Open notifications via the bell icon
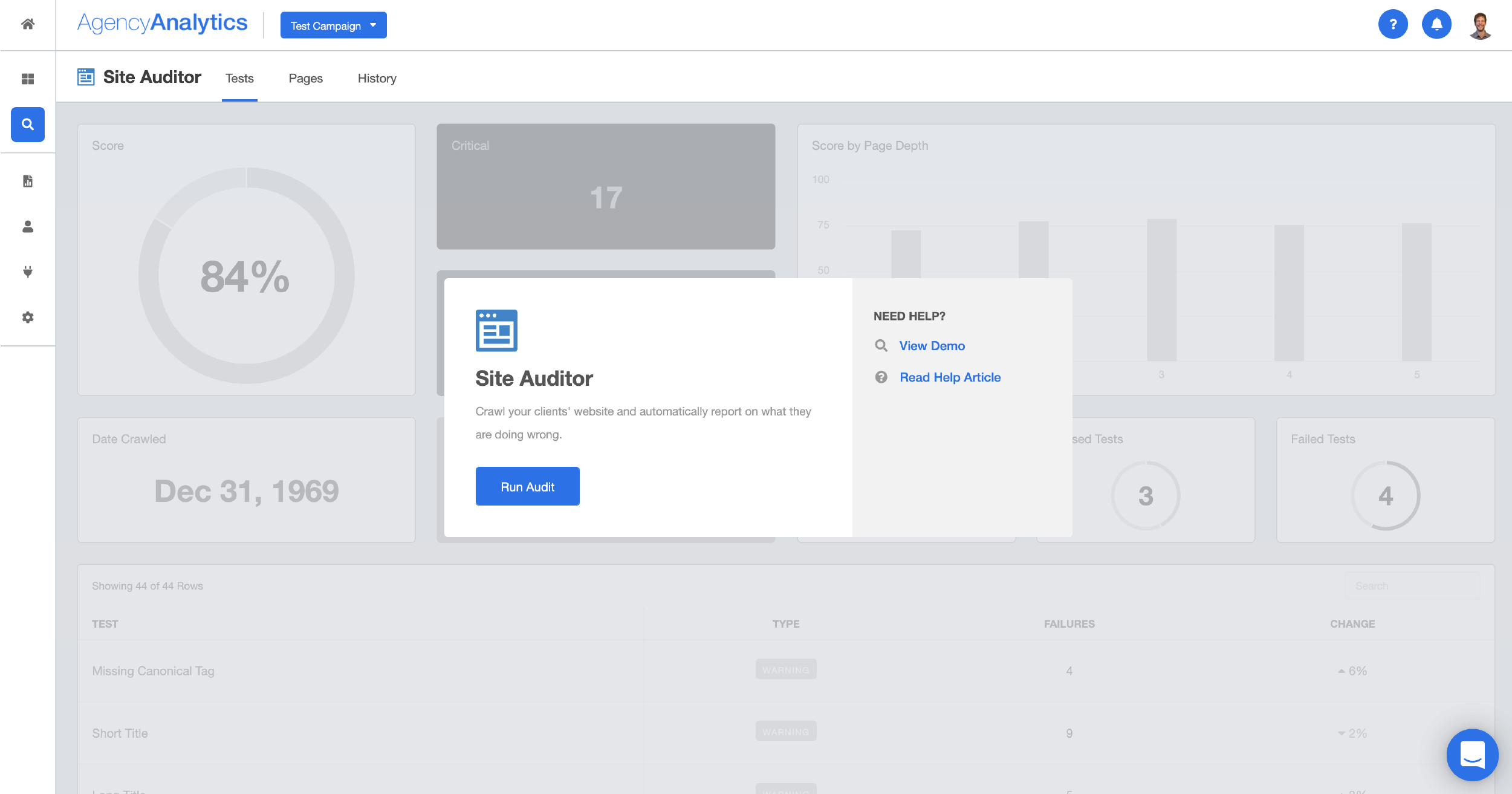Screen dimensions: 1512x794 pos(1436,24)
